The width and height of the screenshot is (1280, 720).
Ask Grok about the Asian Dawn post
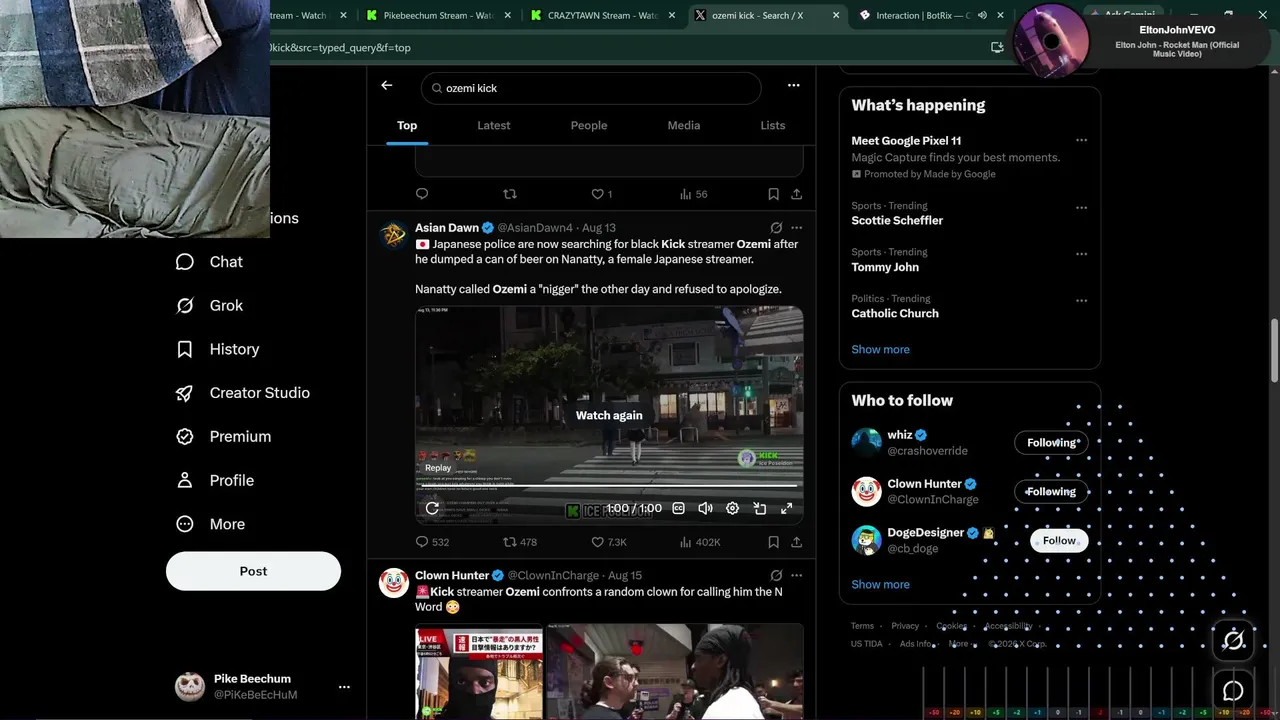tap(776, 228)
